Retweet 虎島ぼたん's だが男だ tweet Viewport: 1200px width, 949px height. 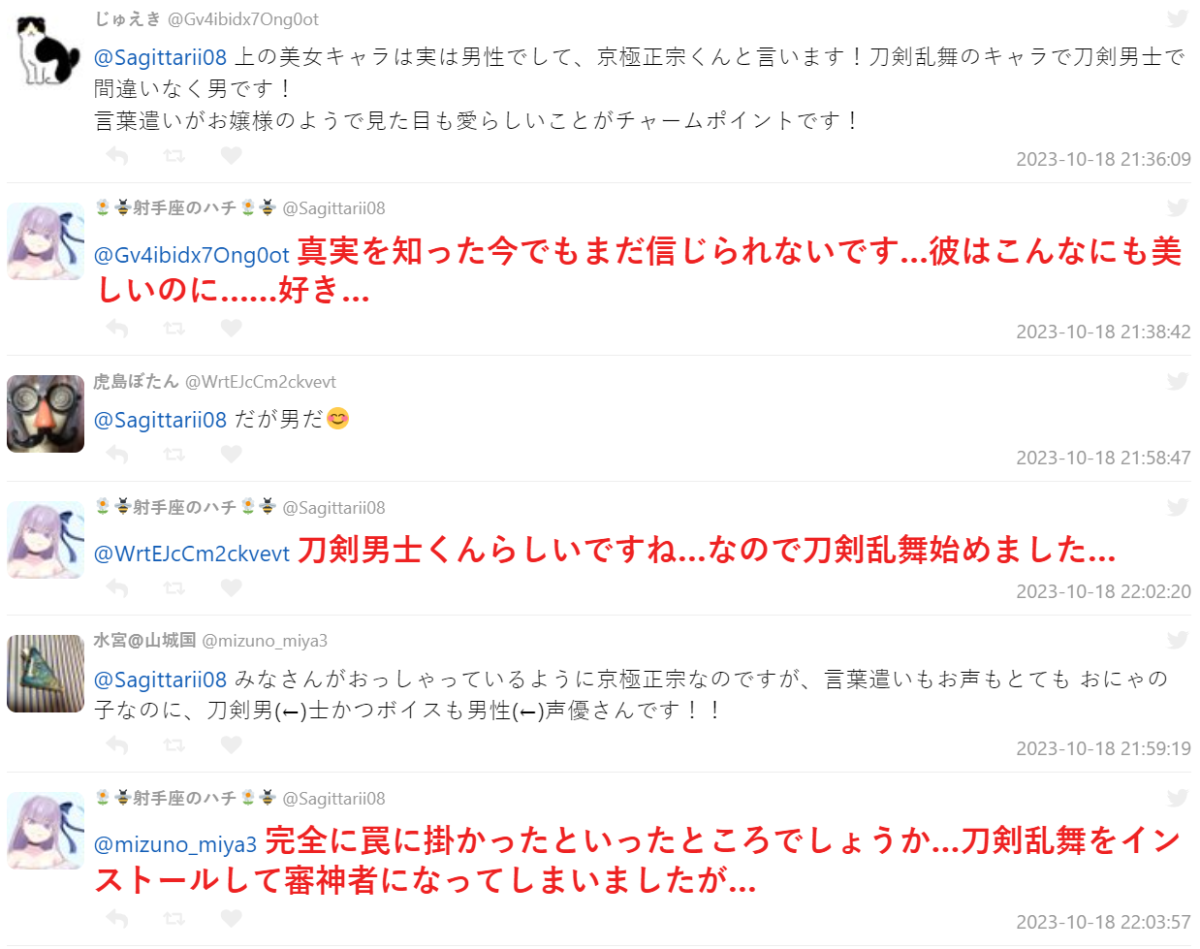coord(174,454)
